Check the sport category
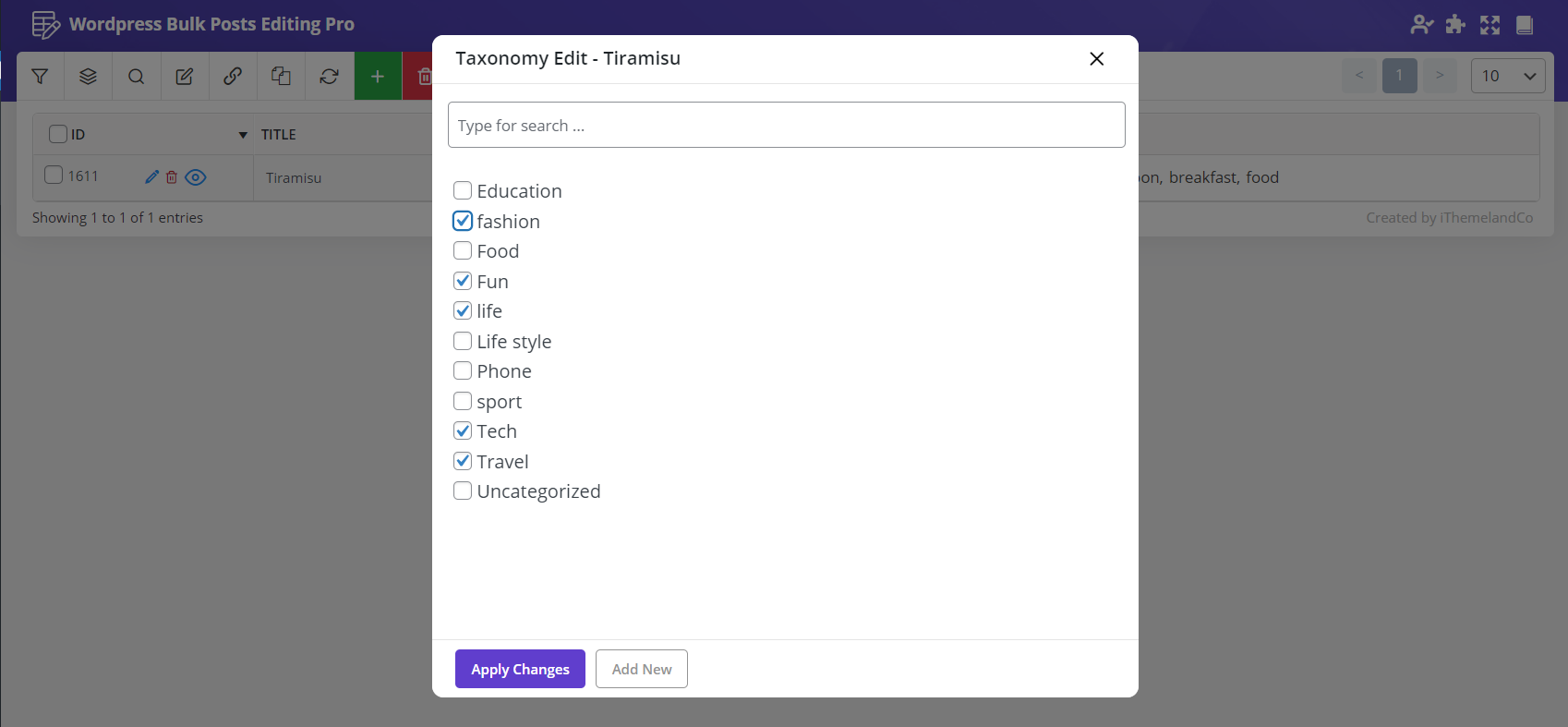The height and width of the screenshot is (727, 1568). [x=463, y=401]
